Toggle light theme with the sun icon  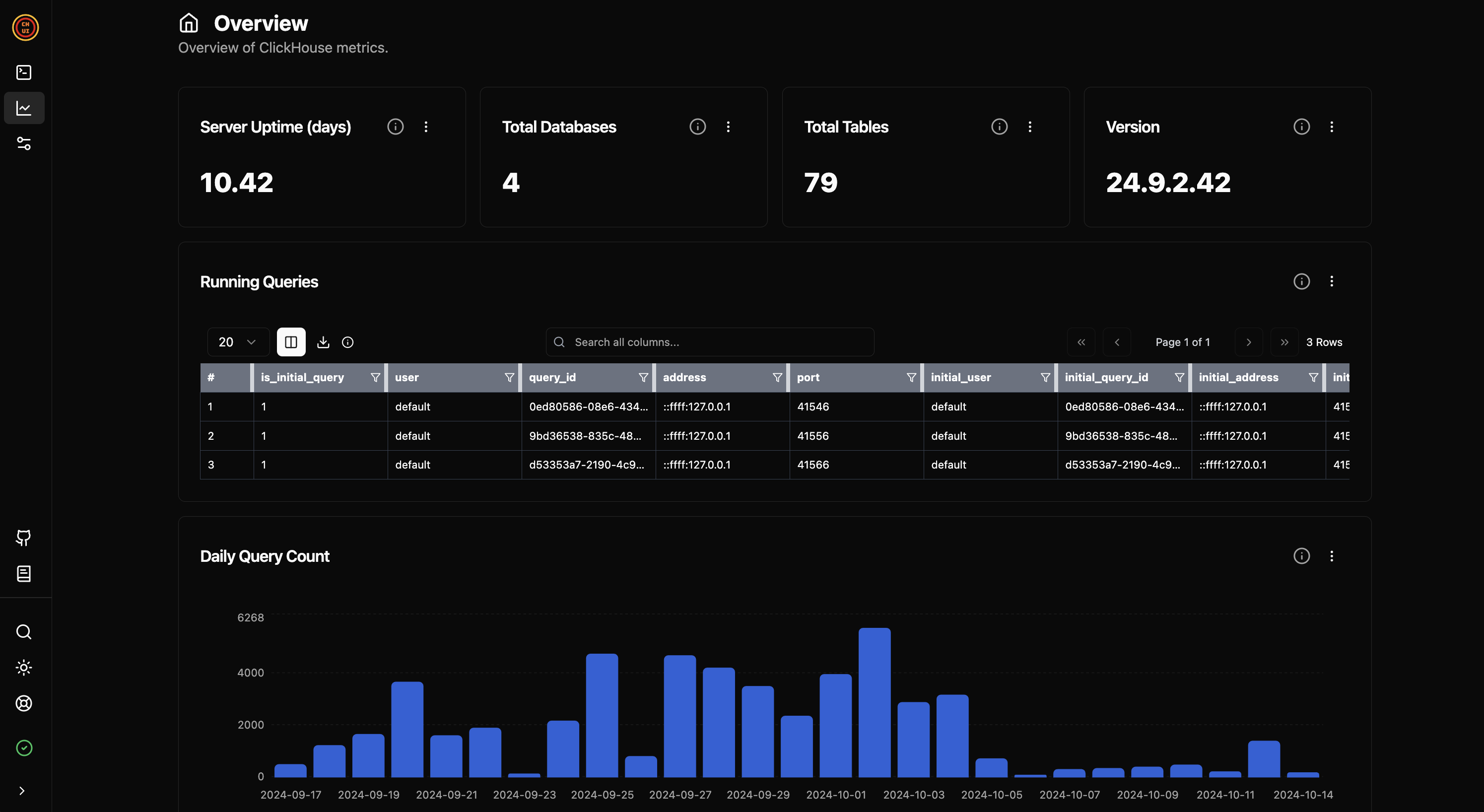click(x=24, y=668)
